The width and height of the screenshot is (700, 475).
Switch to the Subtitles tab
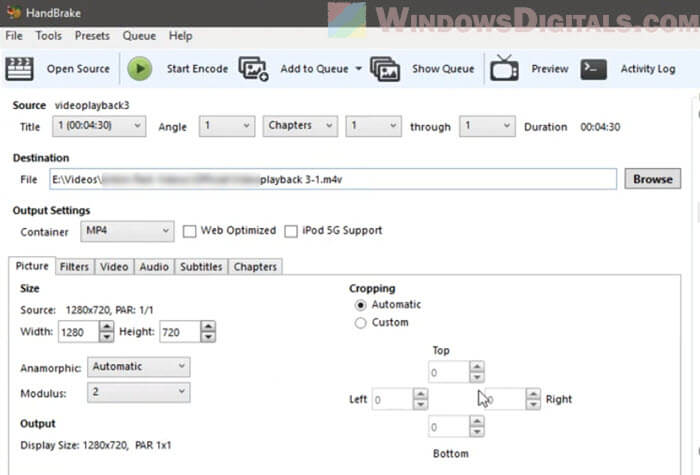click(x=201, y=267)
